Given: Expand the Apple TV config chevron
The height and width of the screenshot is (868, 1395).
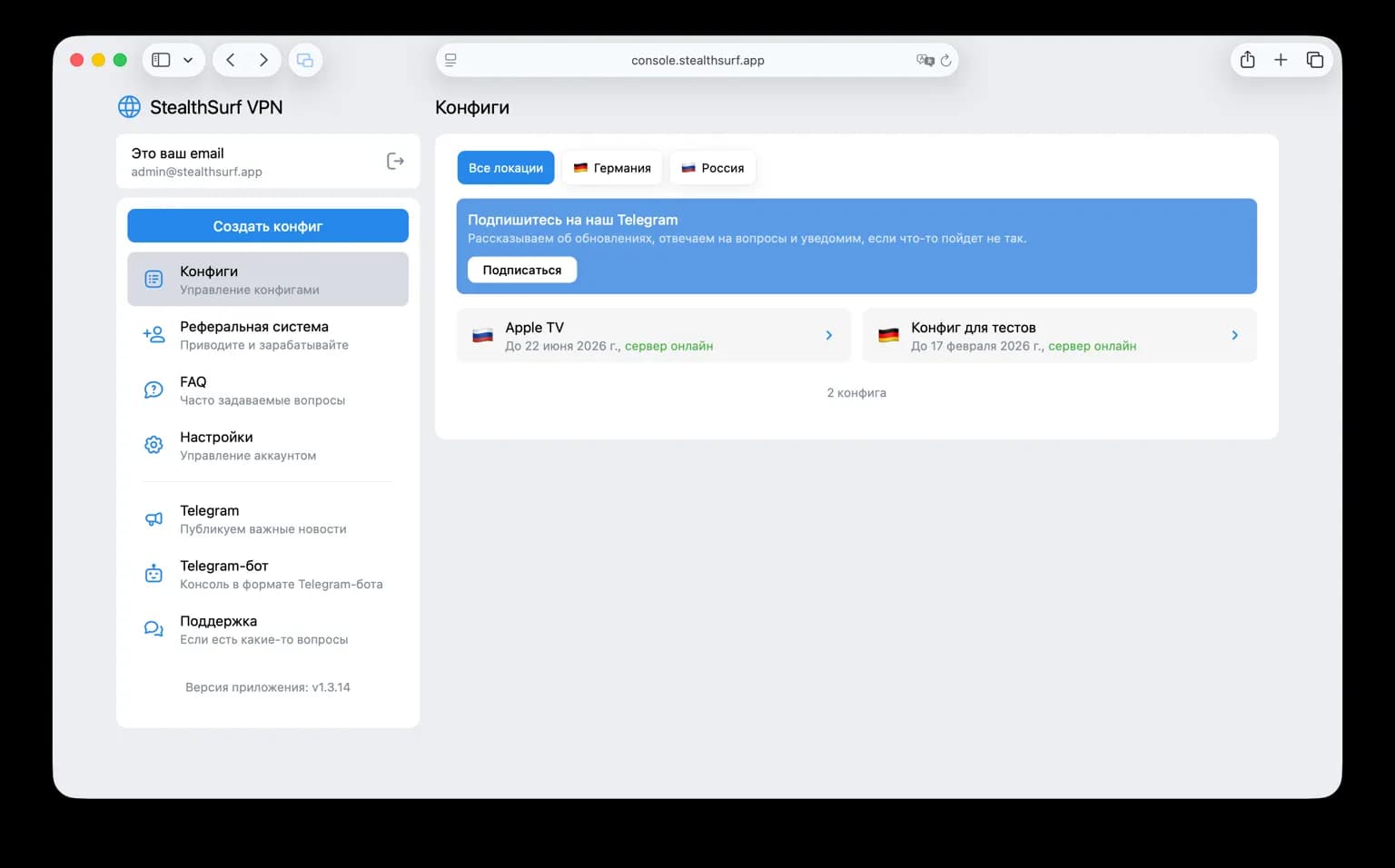Looking at the screenshot, I should pos(828,335).
